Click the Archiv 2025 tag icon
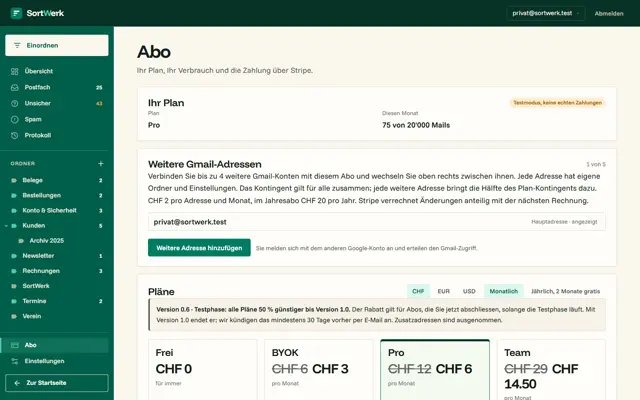The width and height of the screenshot is (640, 400). click(x=21, y=241)
